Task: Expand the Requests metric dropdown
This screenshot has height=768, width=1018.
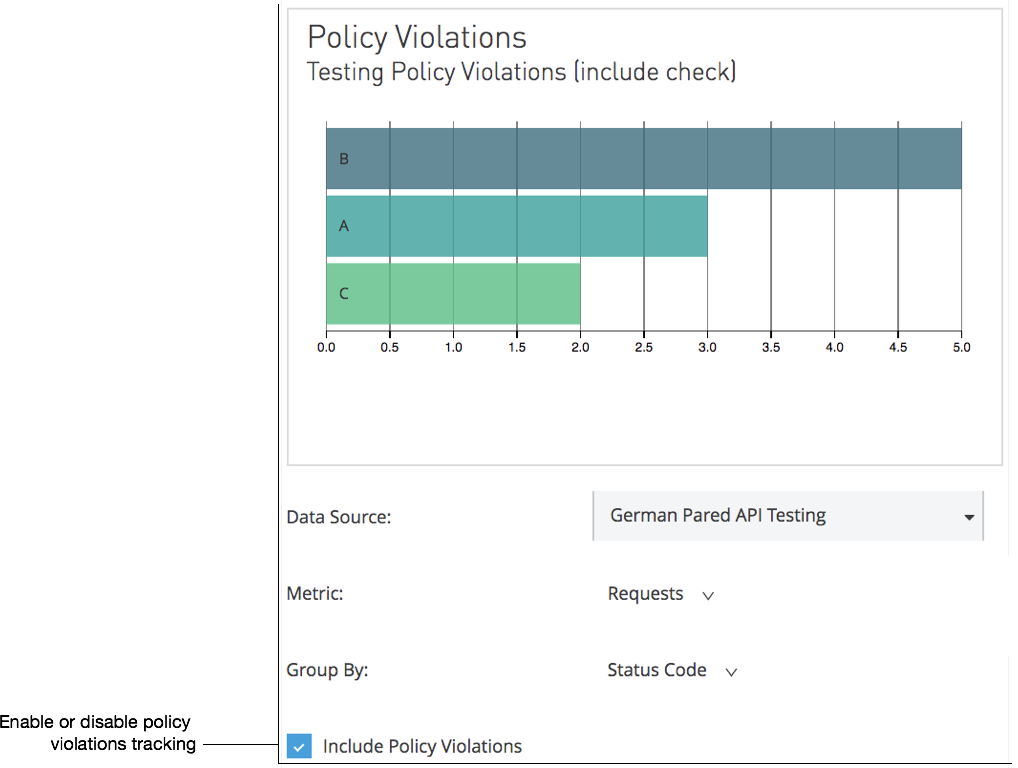Action: pyautogui.click(x=708, y=595)
